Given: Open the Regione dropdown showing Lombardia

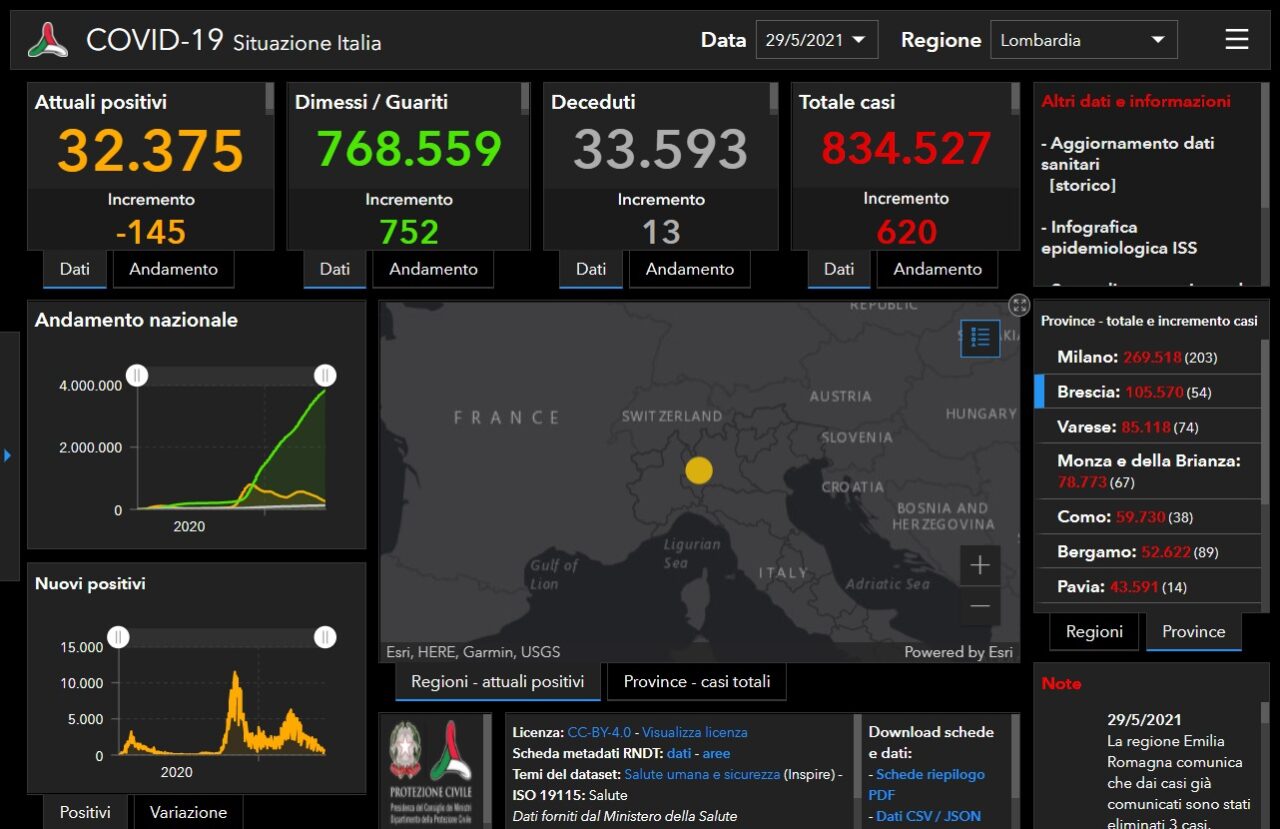Looking at the screenshot, I should point(1083,40).
